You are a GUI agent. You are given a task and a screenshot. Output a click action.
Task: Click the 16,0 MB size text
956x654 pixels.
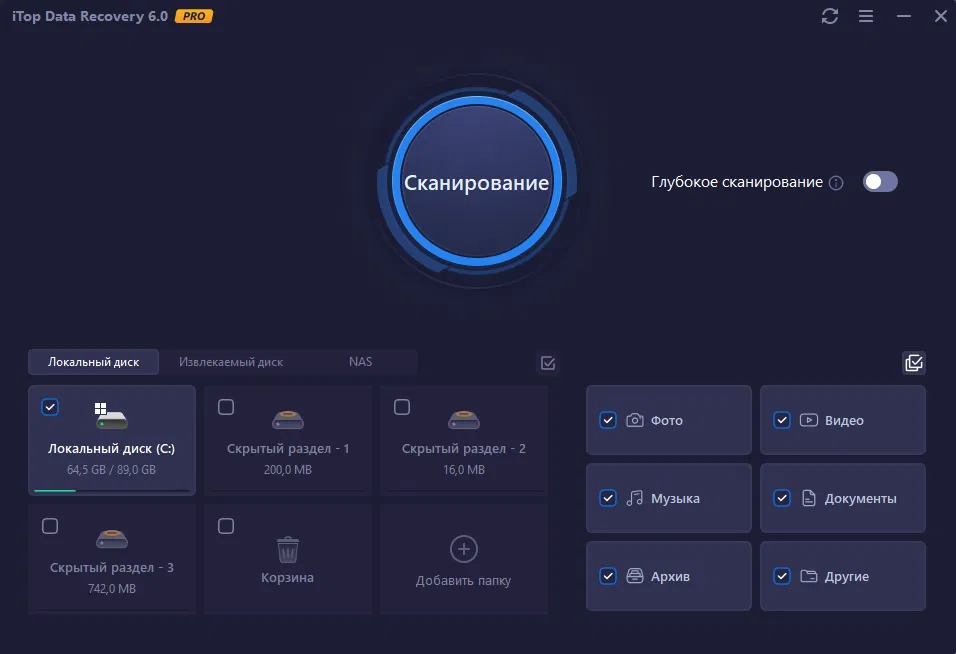pos(463,470)
